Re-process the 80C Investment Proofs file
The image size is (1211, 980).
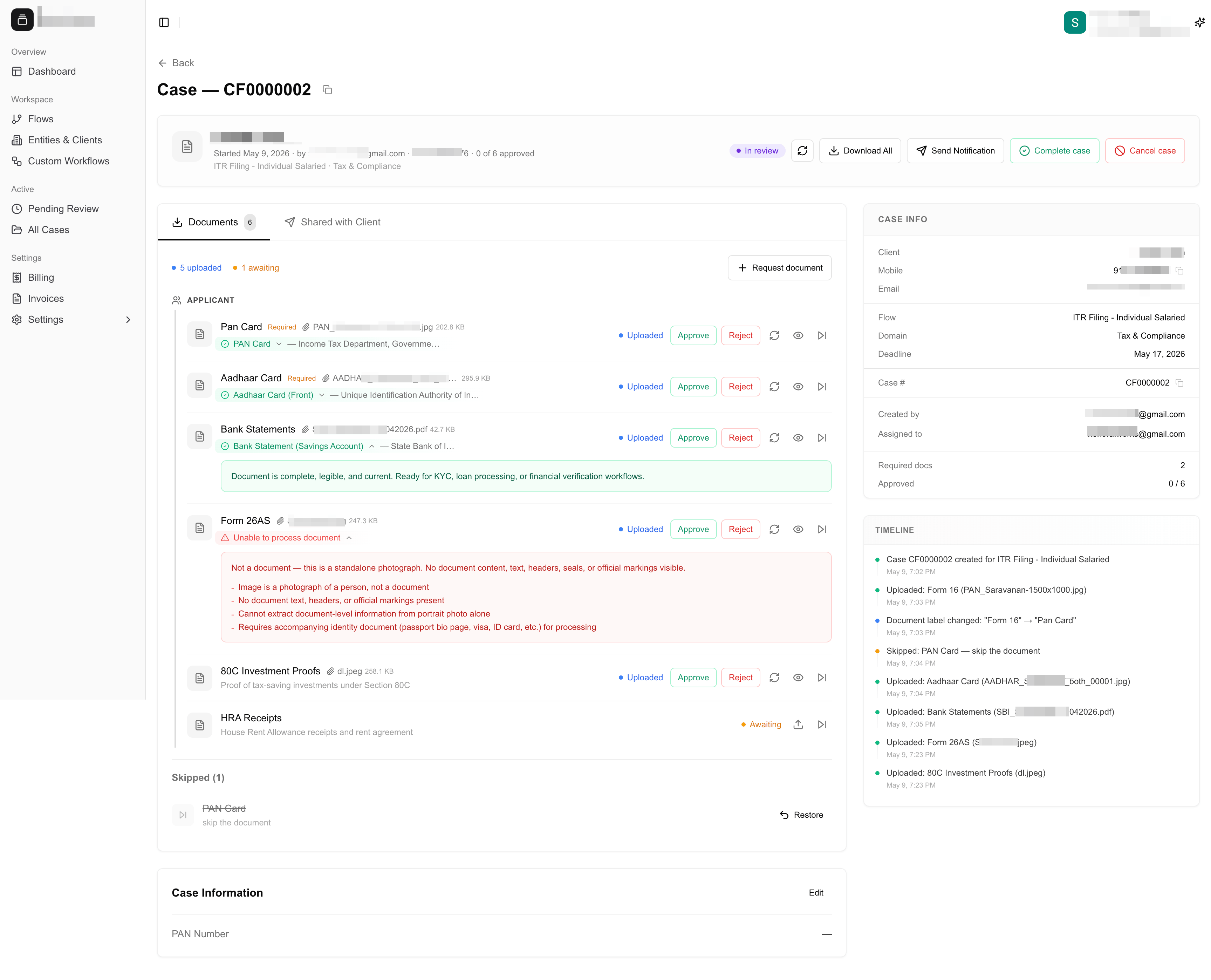[x=774, y=678]
